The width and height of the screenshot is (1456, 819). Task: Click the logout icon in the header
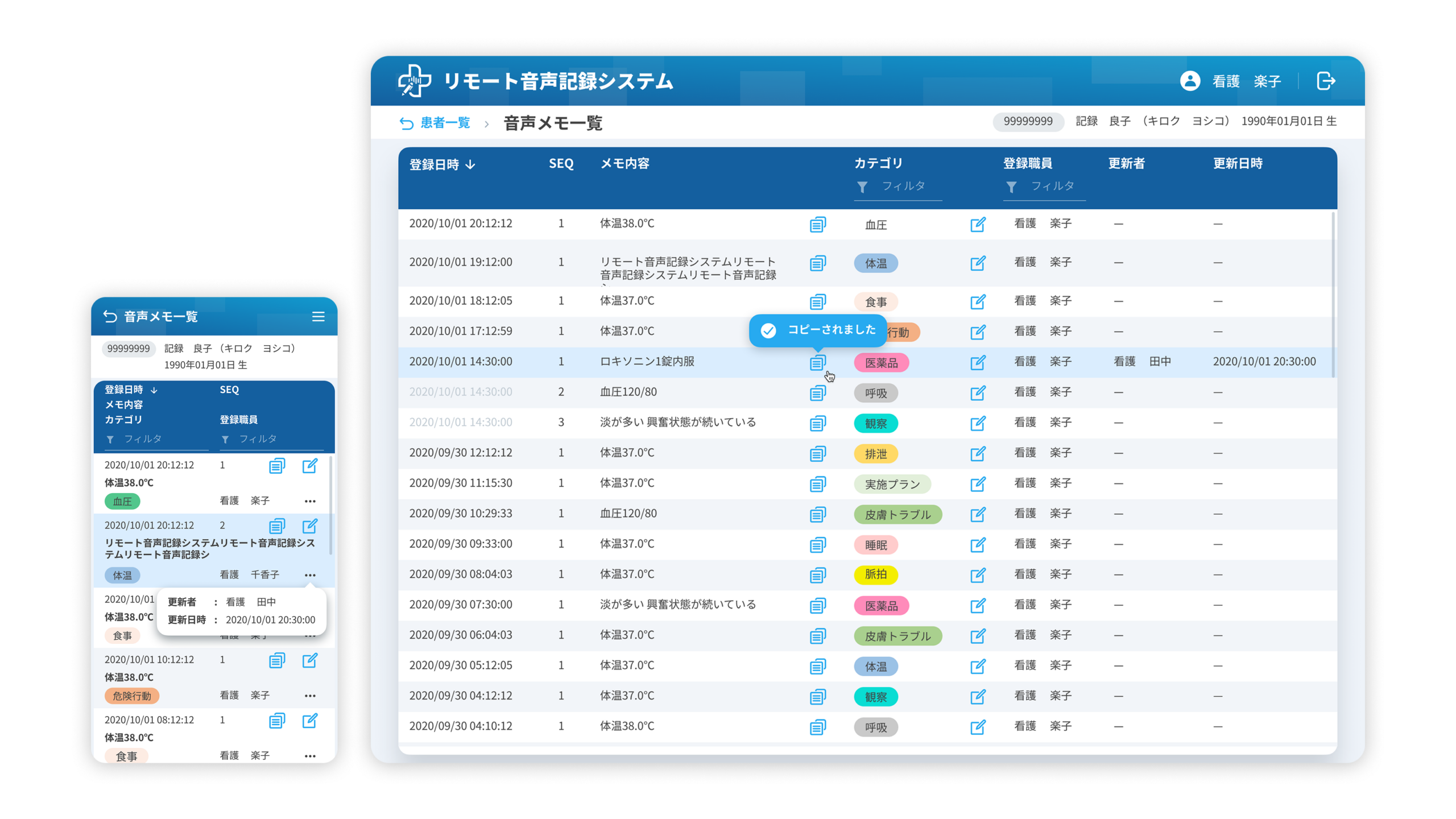(1327, 80)
